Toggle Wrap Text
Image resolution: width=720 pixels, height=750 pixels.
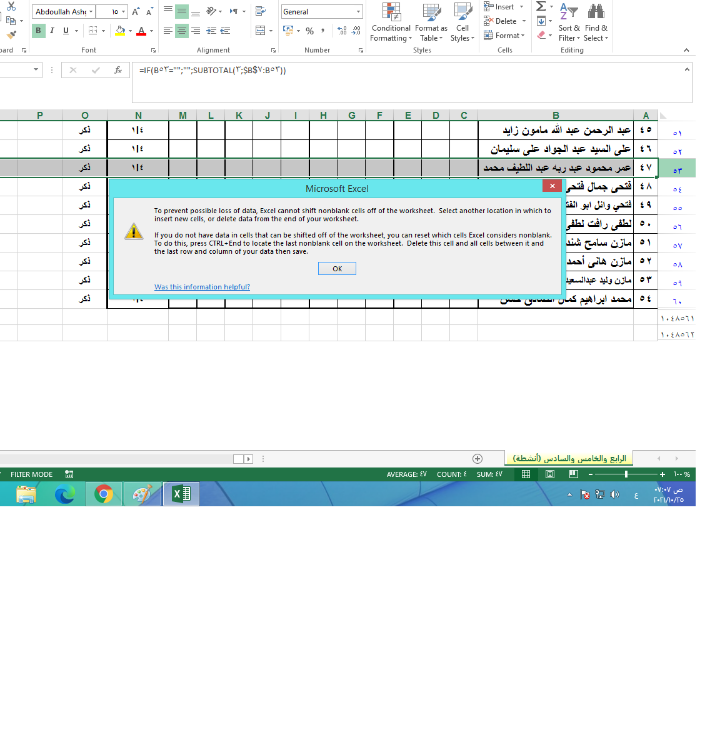261,11
